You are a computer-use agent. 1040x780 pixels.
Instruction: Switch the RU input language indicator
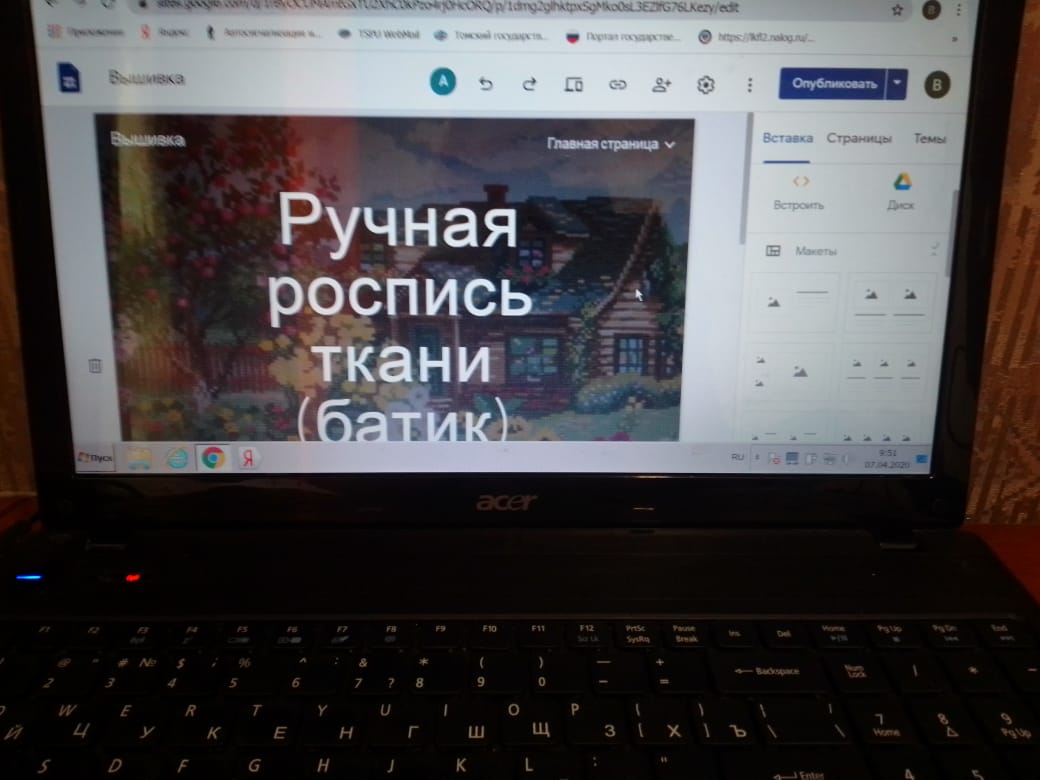click(x=737, y=457)
